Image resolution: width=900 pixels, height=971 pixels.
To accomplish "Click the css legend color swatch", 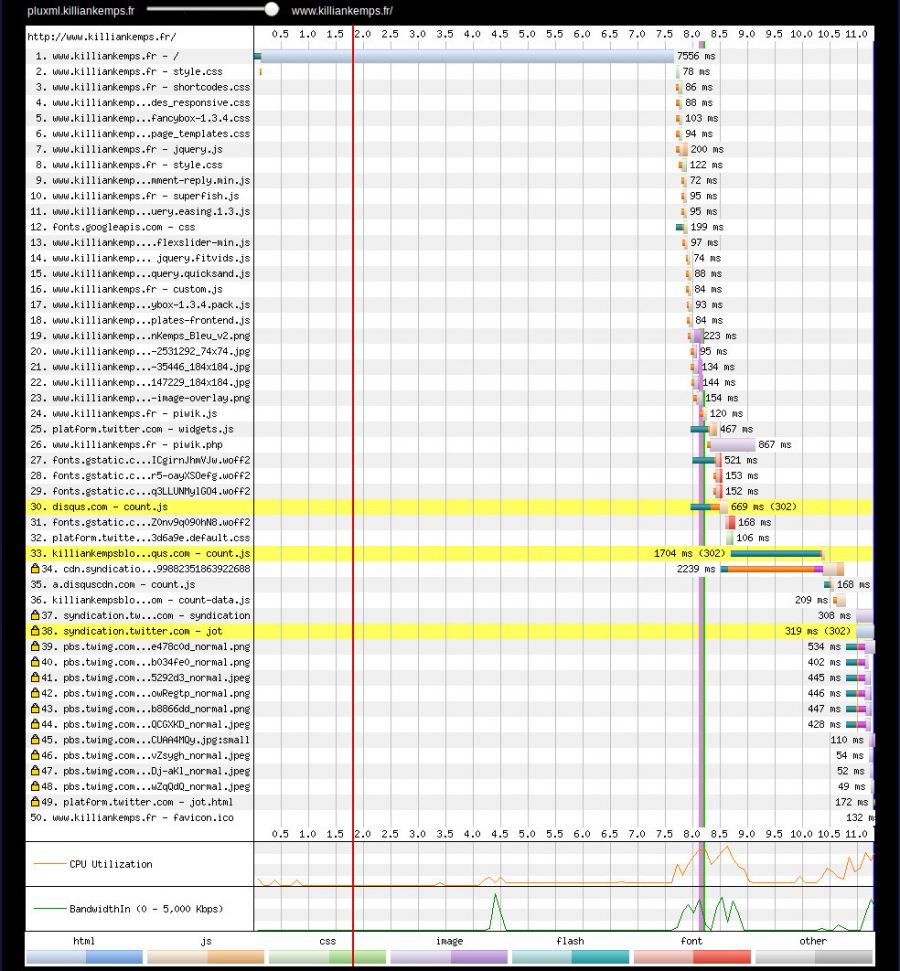I will 327,957.
